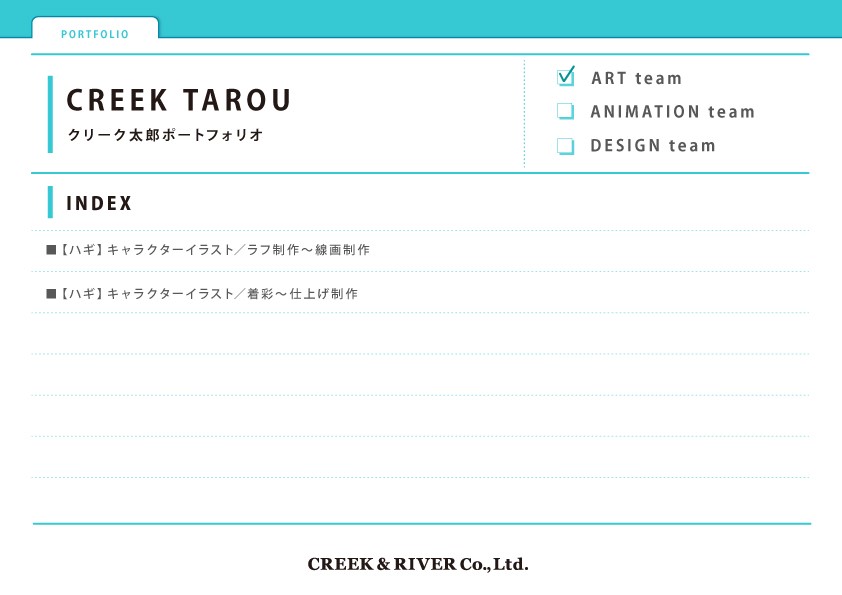The image size is (842, 595).
Task: Click the CREEK & RIVER Co., Ltd. logo
Action: [x=418, y=564]
